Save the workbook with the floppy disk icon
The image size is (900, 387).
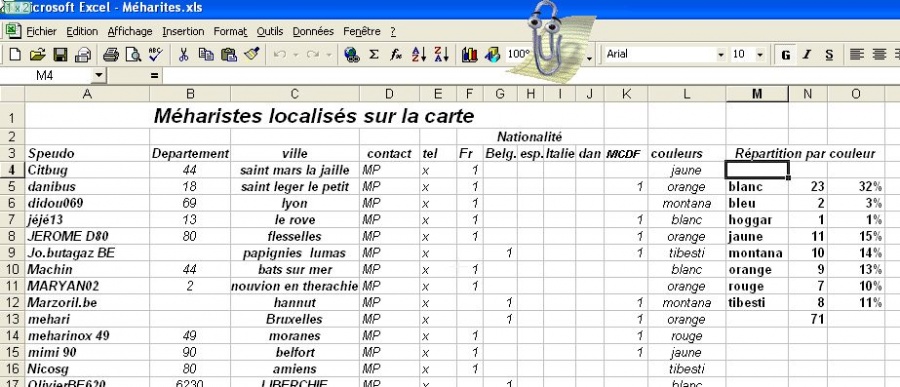(60, 55)
